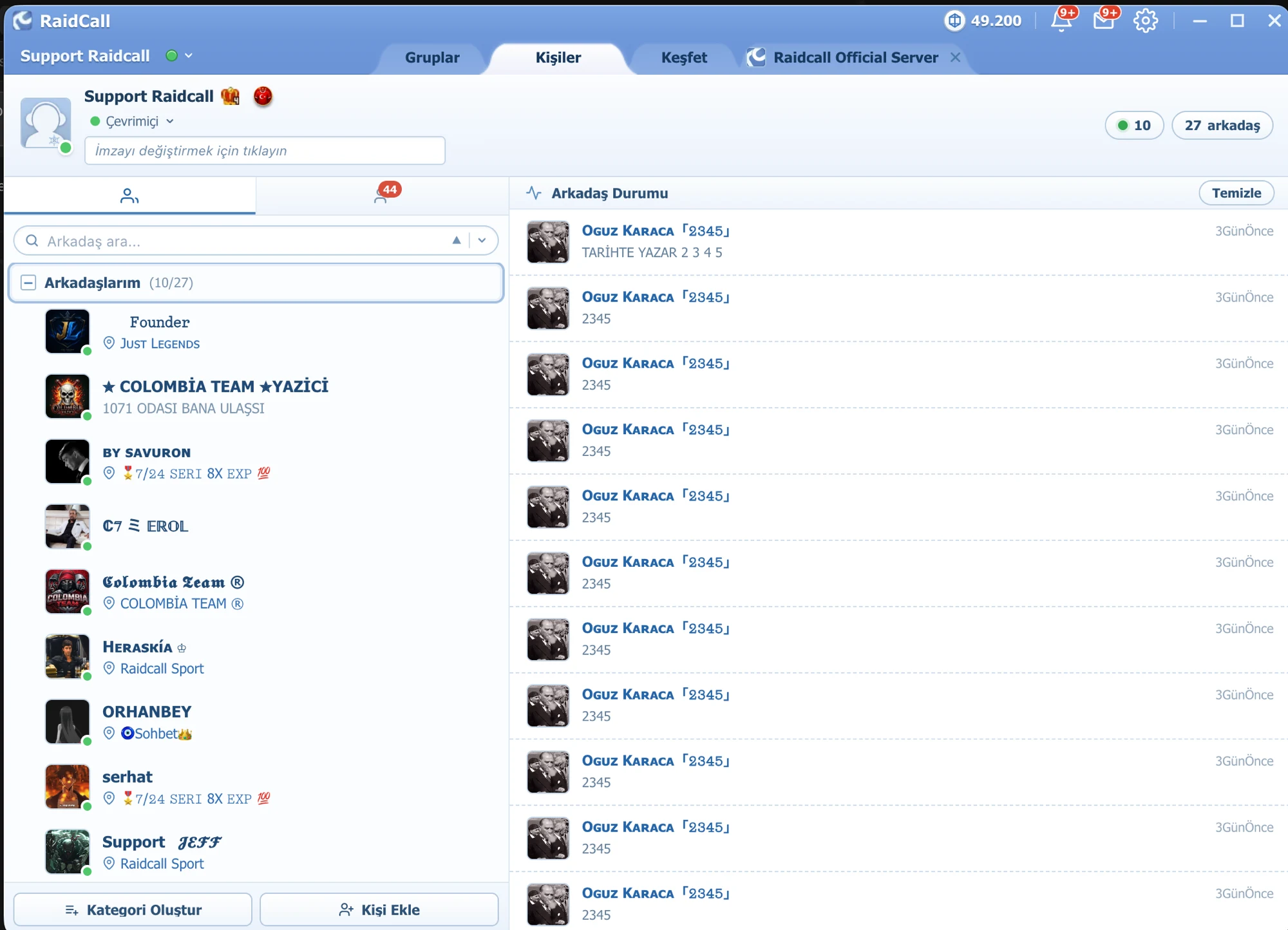Click the Colombia Team Yazici skull avatar

tap(68, 396)
